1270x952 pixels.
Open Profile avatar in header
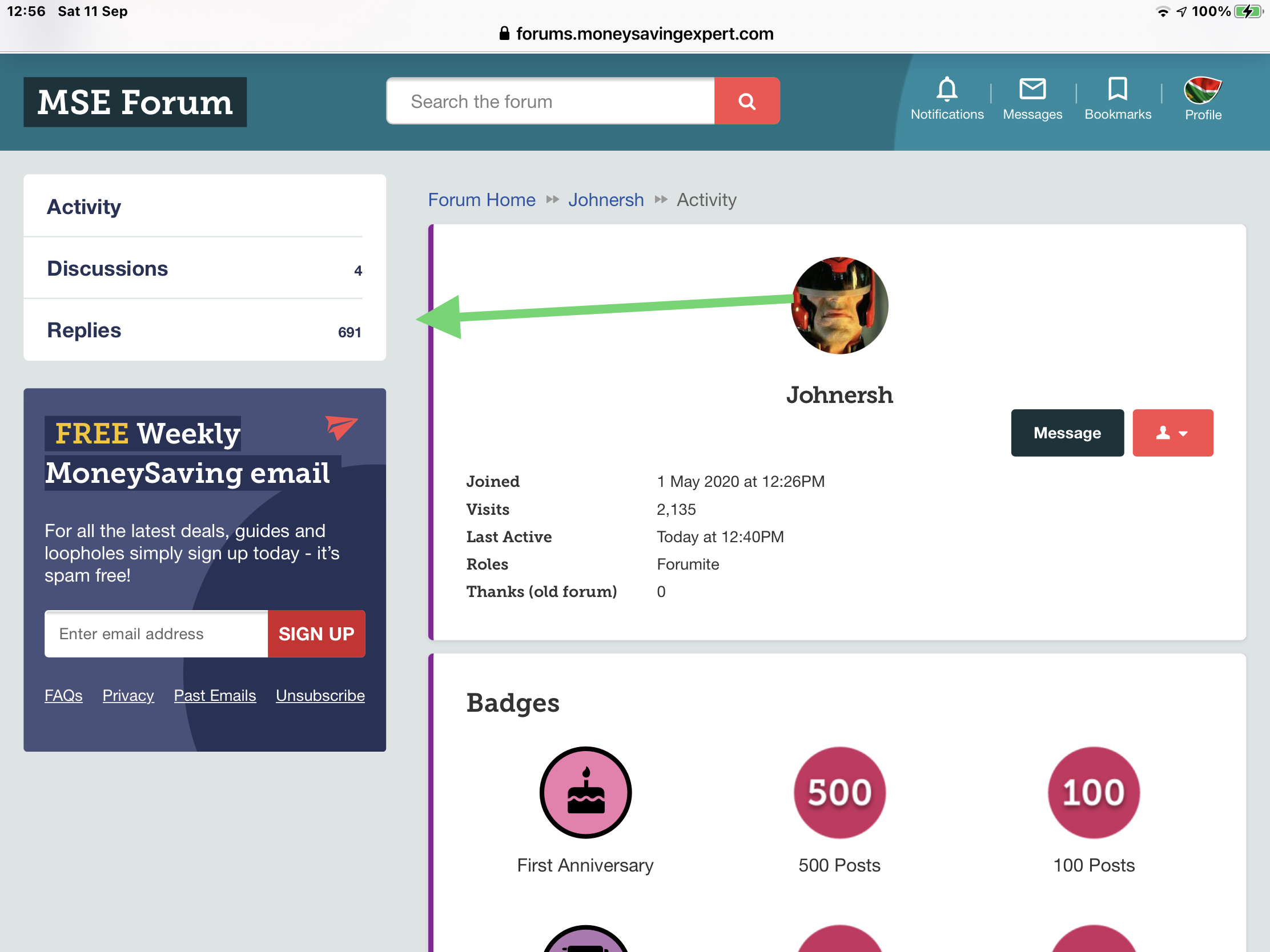tap(1203, 90)
